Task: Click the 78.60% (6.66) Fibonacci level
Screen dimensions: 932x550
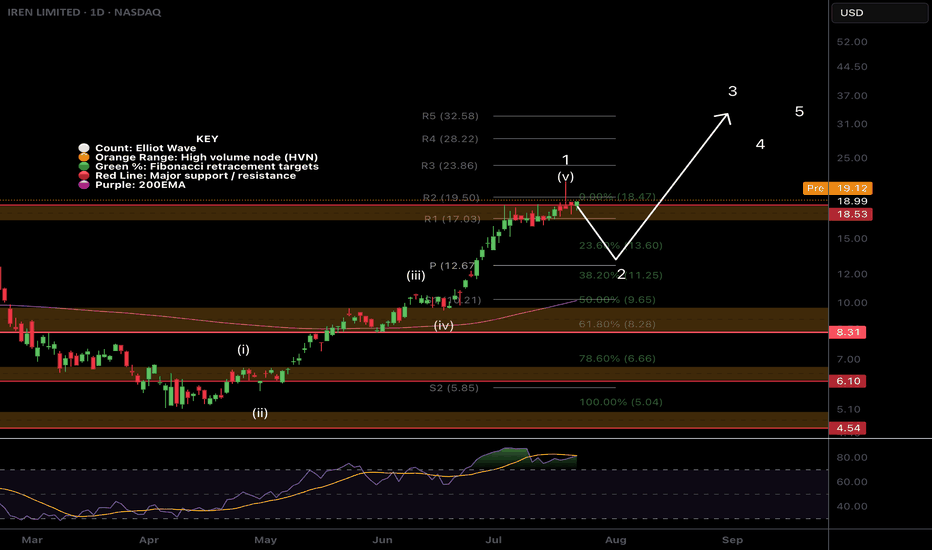Action: (617, 359)
